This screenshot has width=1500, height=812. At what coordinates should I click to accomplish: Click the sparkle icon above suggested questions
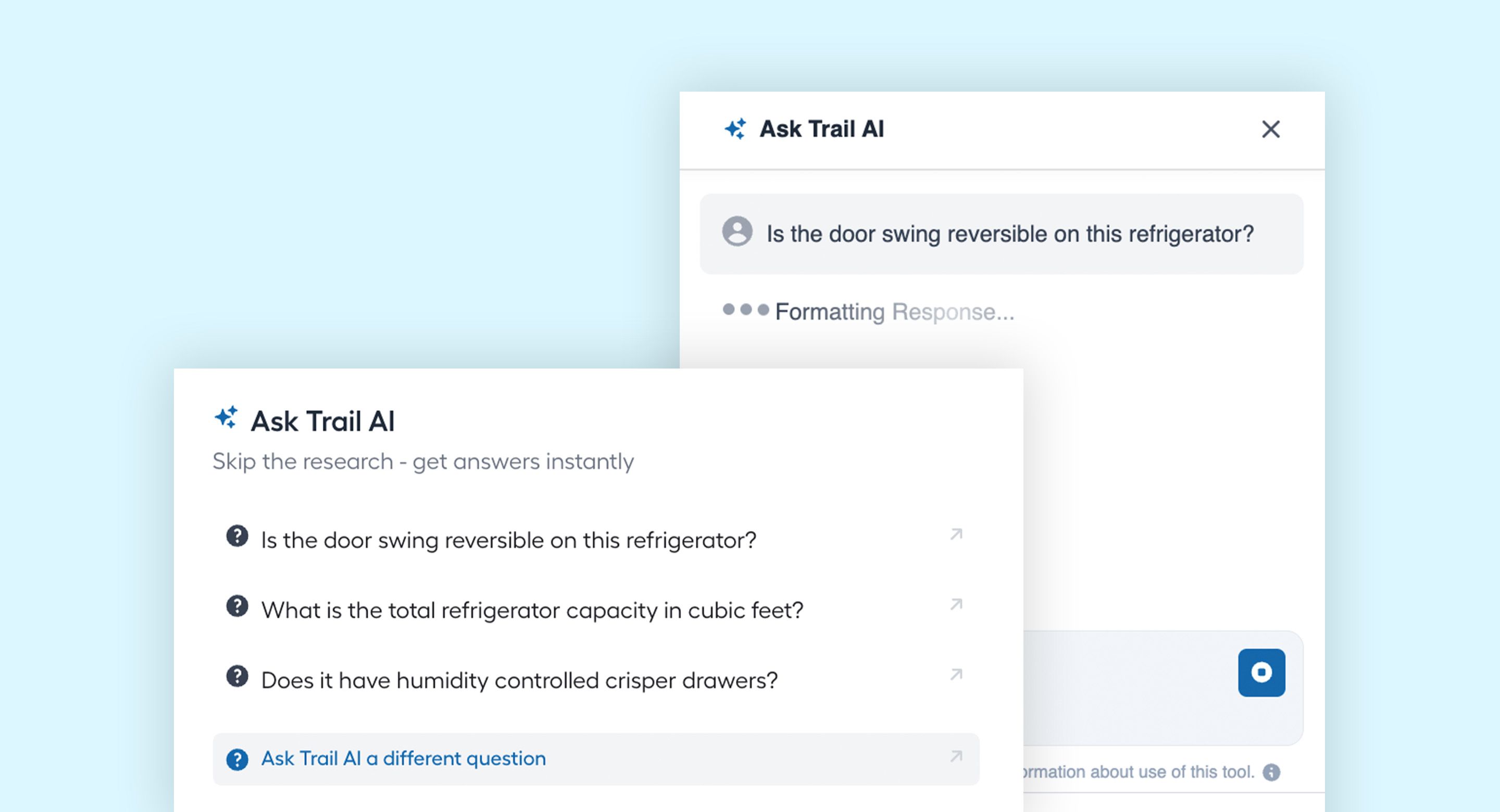(226, 418)
